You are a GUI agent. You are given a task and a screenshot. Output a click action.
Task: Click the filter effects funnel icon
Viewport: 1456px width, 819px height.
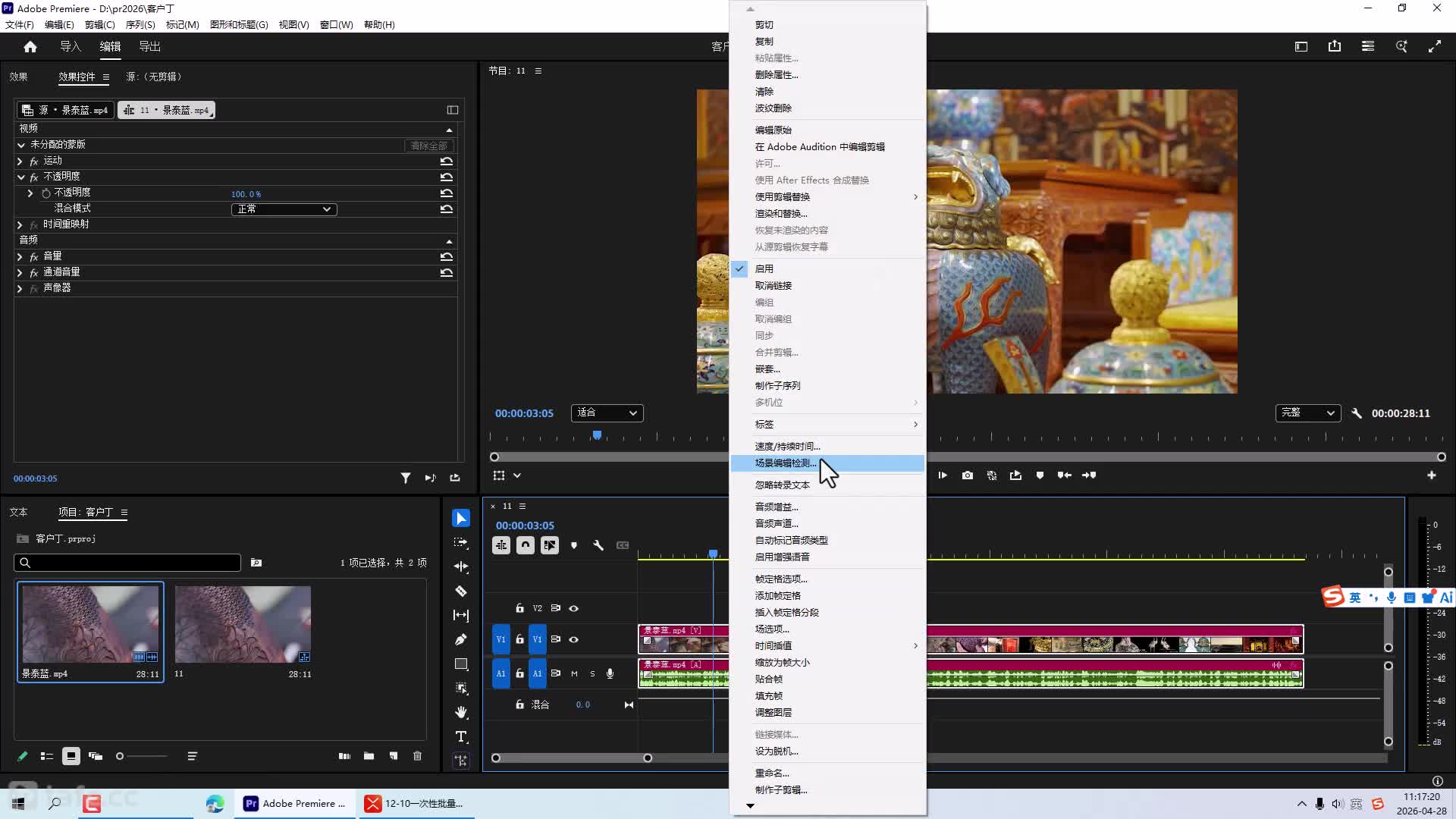[406, 478]
